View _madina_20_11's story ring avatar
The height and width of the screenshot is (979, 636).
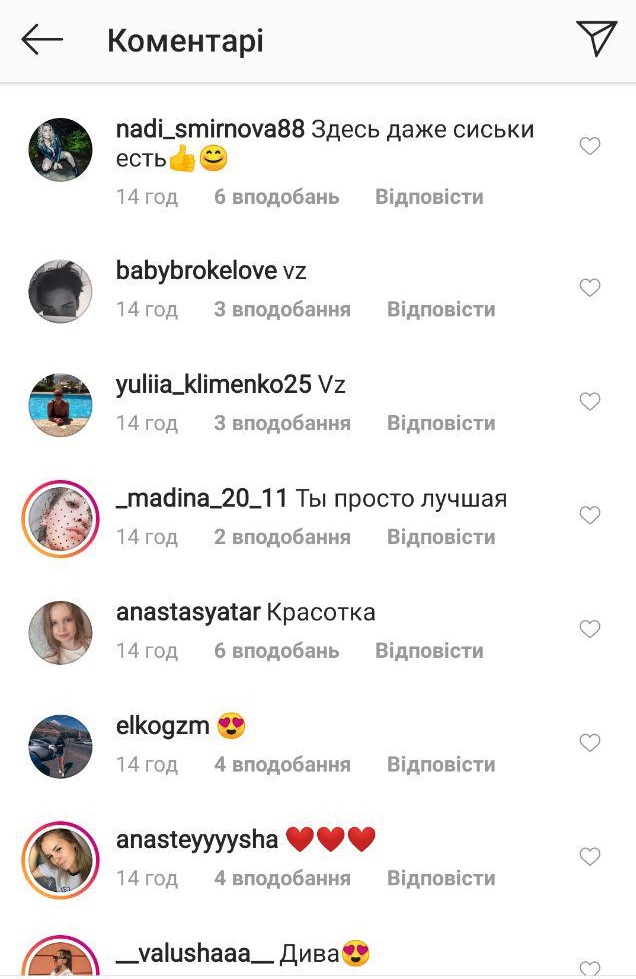[x=61, y=518]
